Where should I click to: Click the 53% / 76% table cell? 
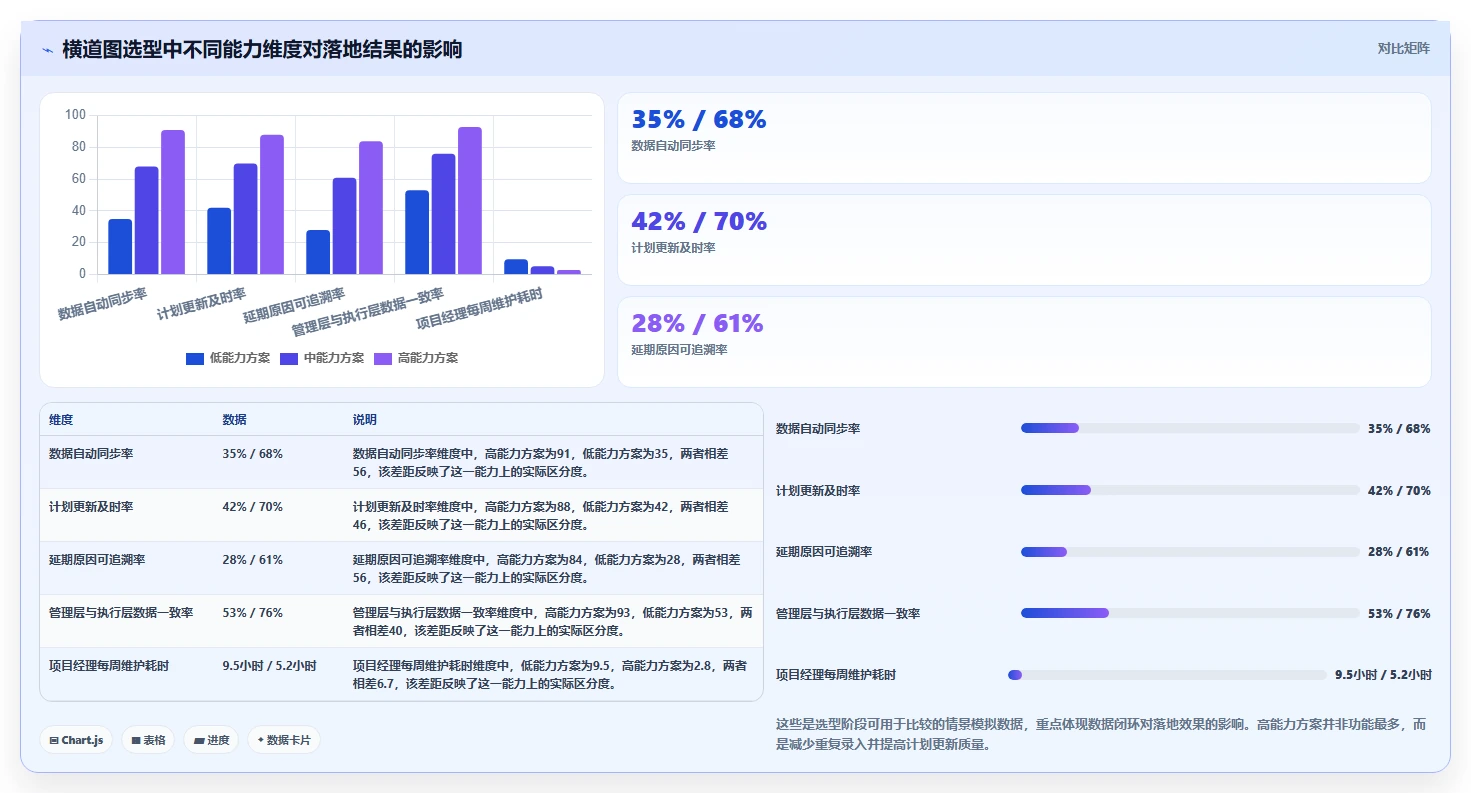(252, 613)
